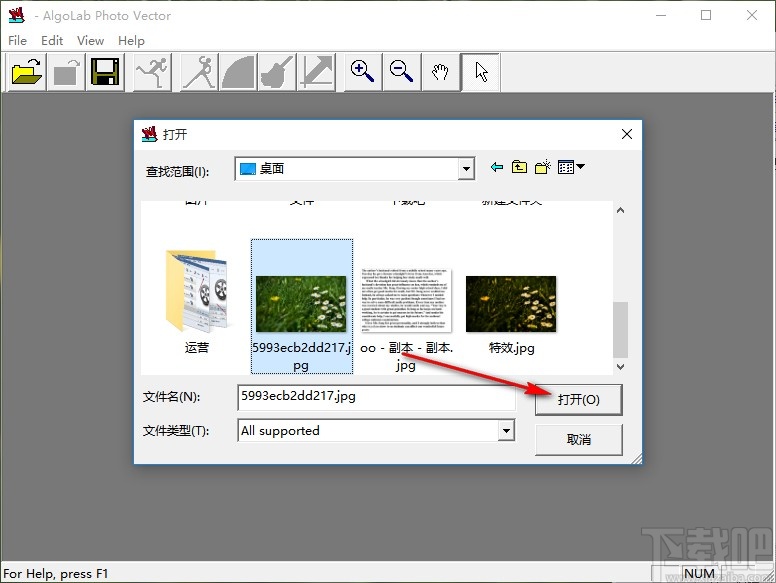This screenshot has height=583, width=776.
Task: Select the 5993ecb2dd217.jpg thumbnail
Action: point(302,306)
